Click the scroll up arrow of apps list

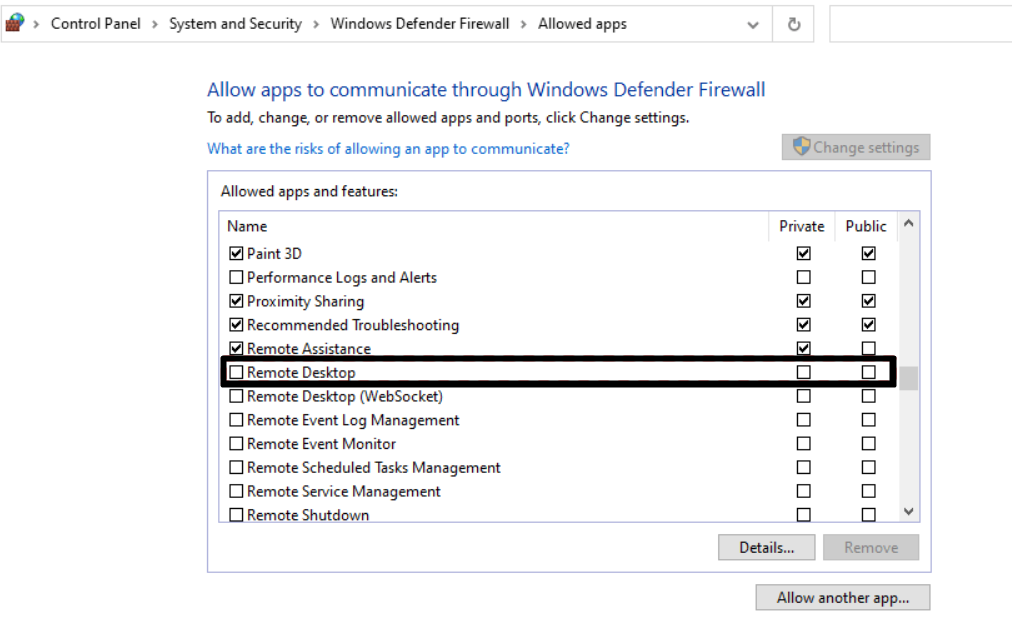pyautogui.click(x=908, y=224)
